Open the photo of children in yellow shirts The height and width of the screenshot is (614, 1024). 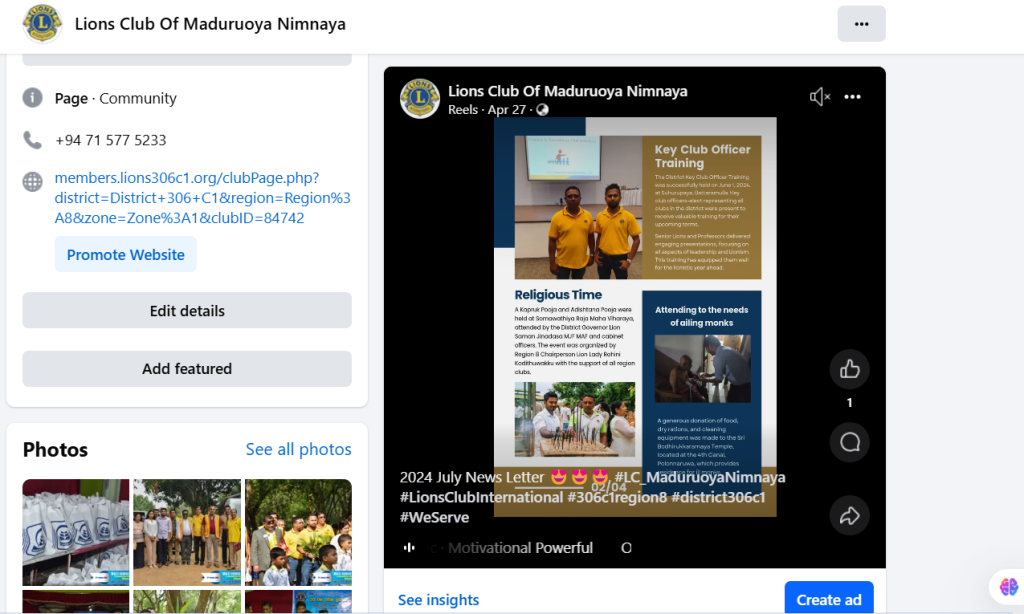point(298,532)
